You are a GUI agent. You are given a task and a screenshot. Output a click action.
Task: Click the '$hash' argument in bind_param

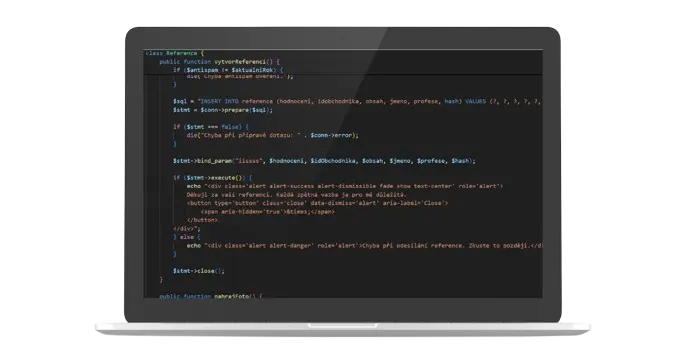pyautogui.click(x=460, y=161)
